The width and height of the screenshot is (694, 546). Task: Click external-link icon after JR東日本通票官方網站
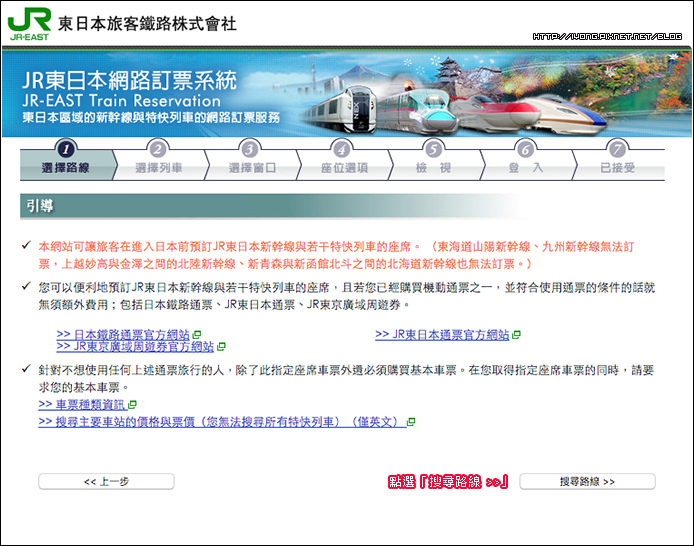point(516,335)
